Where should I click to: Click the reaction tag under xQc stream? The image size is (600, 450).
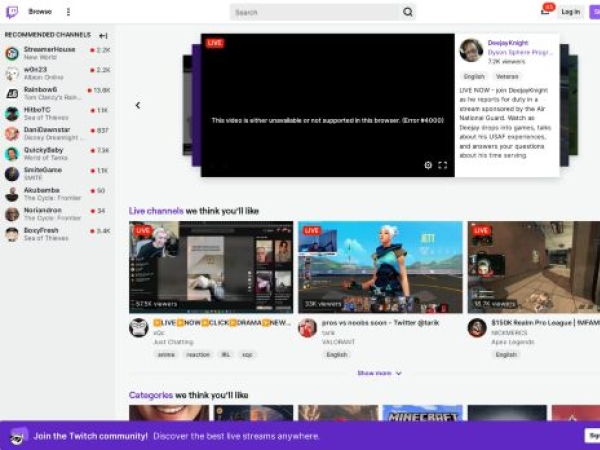coord(198,355)
